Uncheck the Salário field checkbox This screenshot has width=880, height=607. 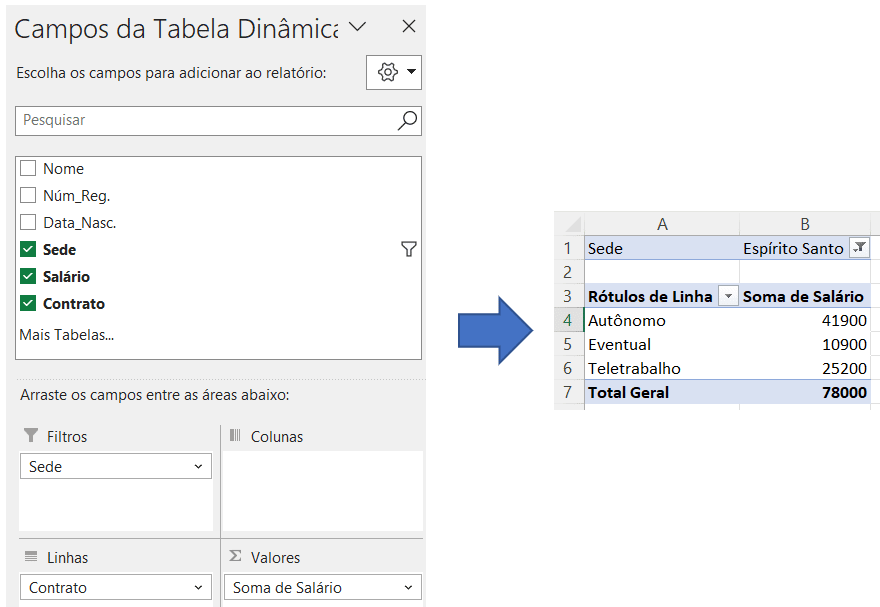(x=28, y=276)
